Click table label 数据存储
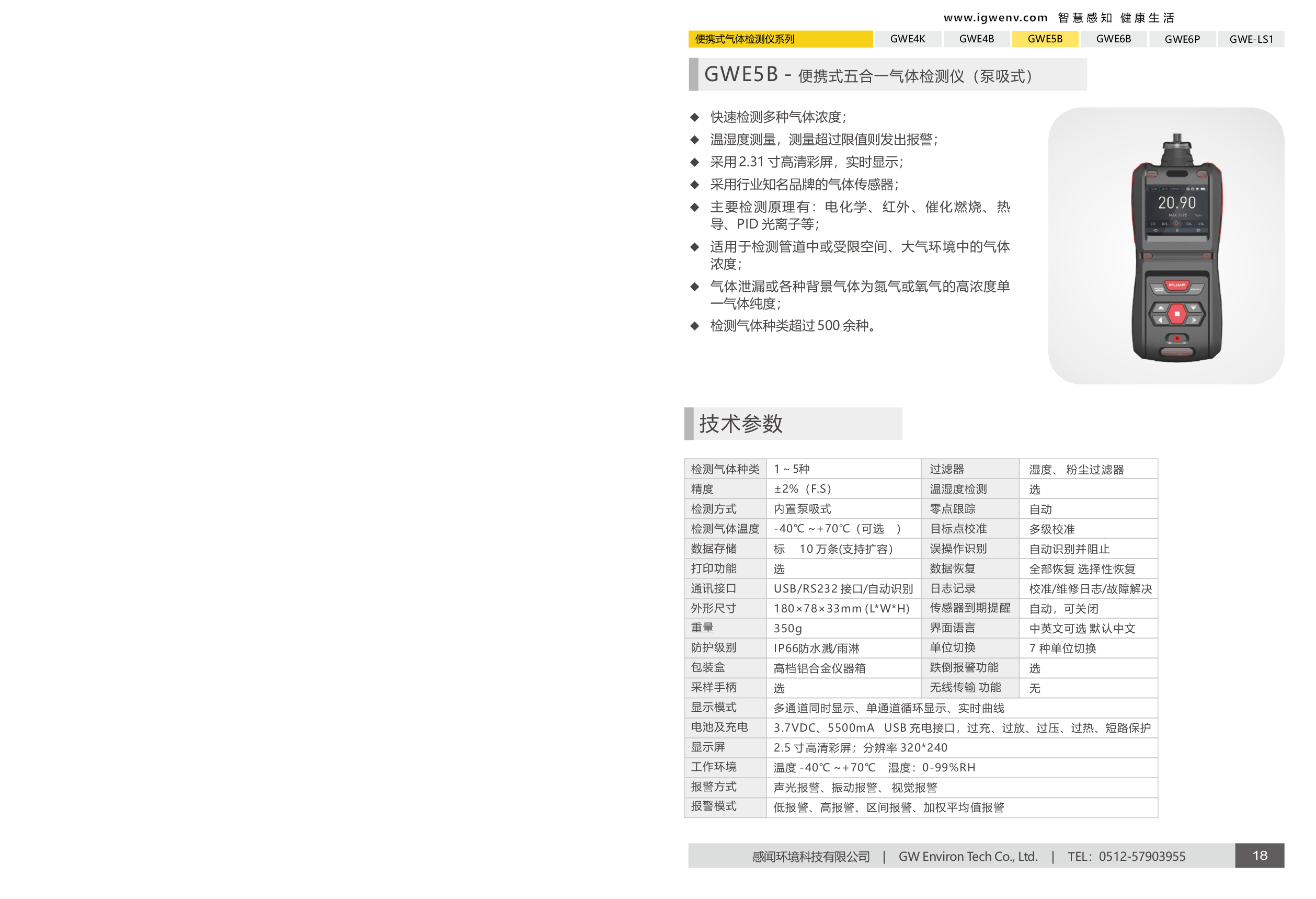Screen dimensions: 1316x899 714,549
